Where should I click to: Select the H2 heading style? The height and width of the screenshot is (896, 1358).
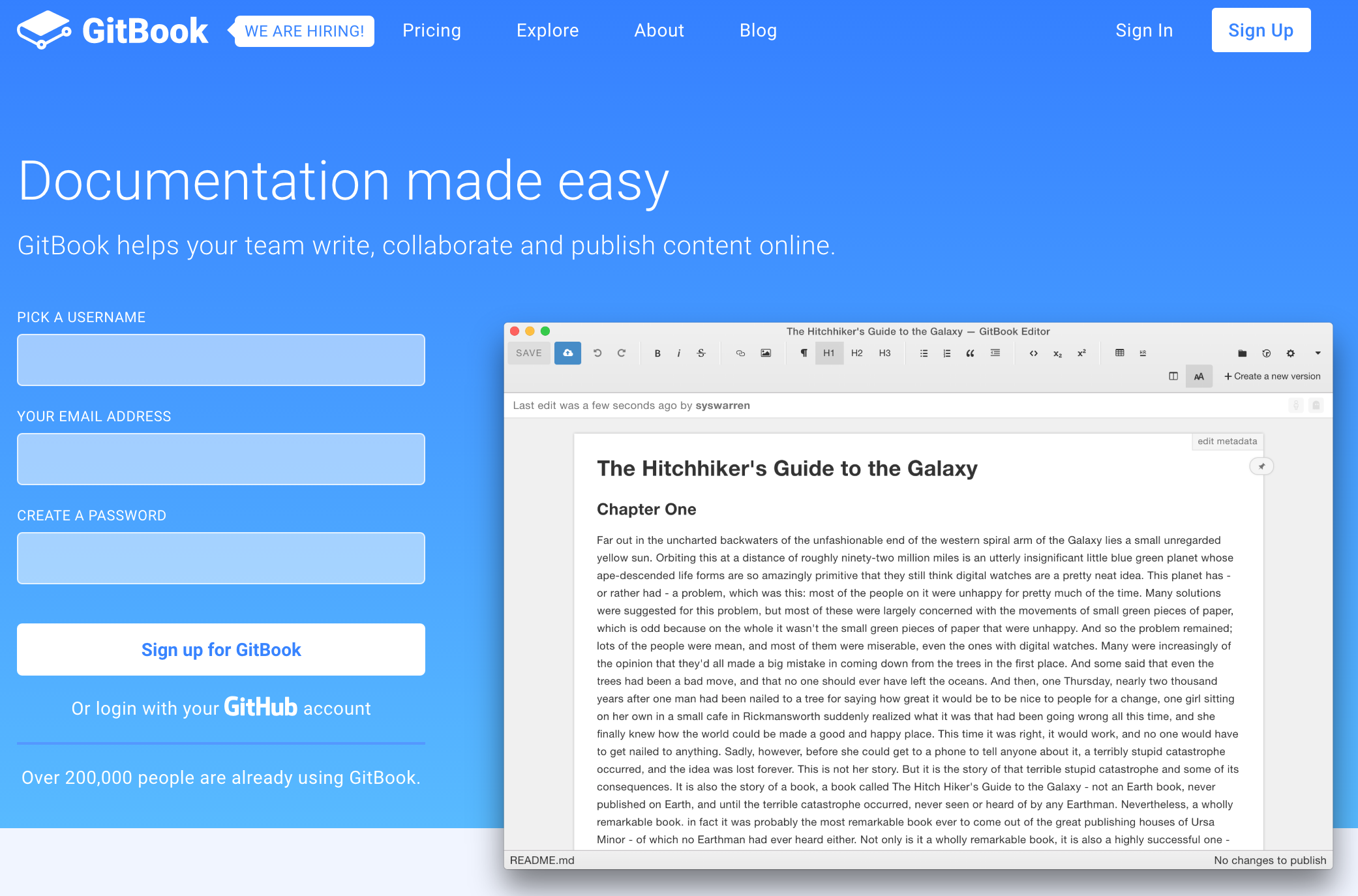pyautogui.click(x=857, y=355)
